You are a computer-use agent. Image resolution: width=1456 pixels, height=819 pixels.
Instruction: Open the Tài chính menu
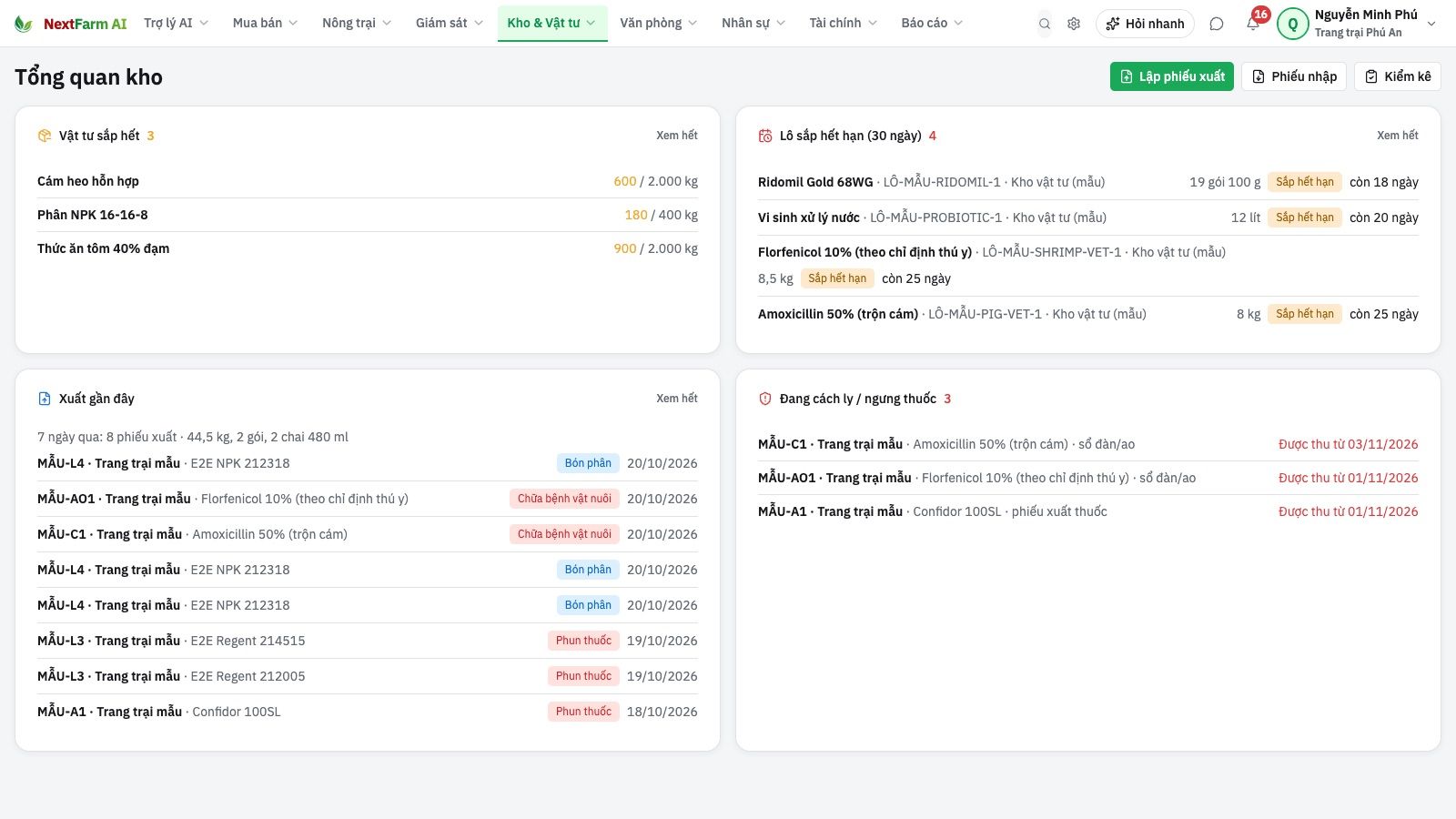844,23
